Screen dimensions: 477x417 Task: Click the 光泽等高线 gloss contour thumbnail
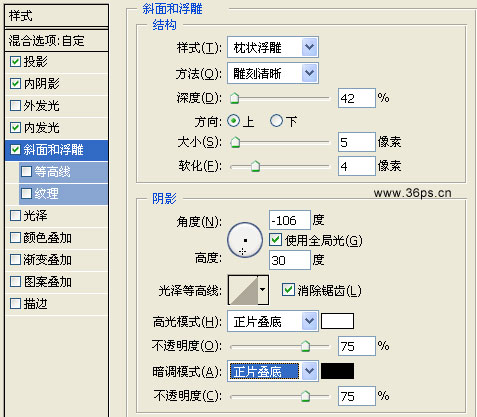pyautogui.click(x=243, y=290)
